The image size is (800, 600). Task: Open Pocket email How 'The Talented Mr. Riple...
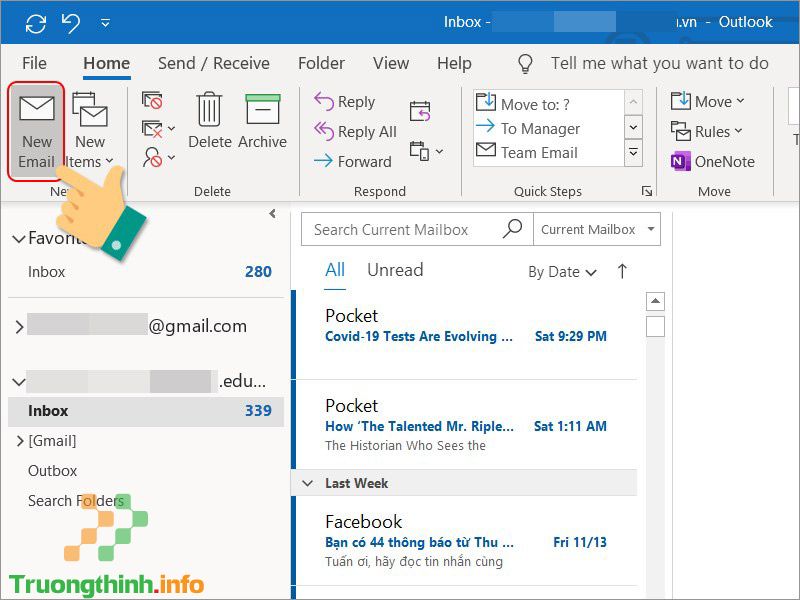point(466,424)
